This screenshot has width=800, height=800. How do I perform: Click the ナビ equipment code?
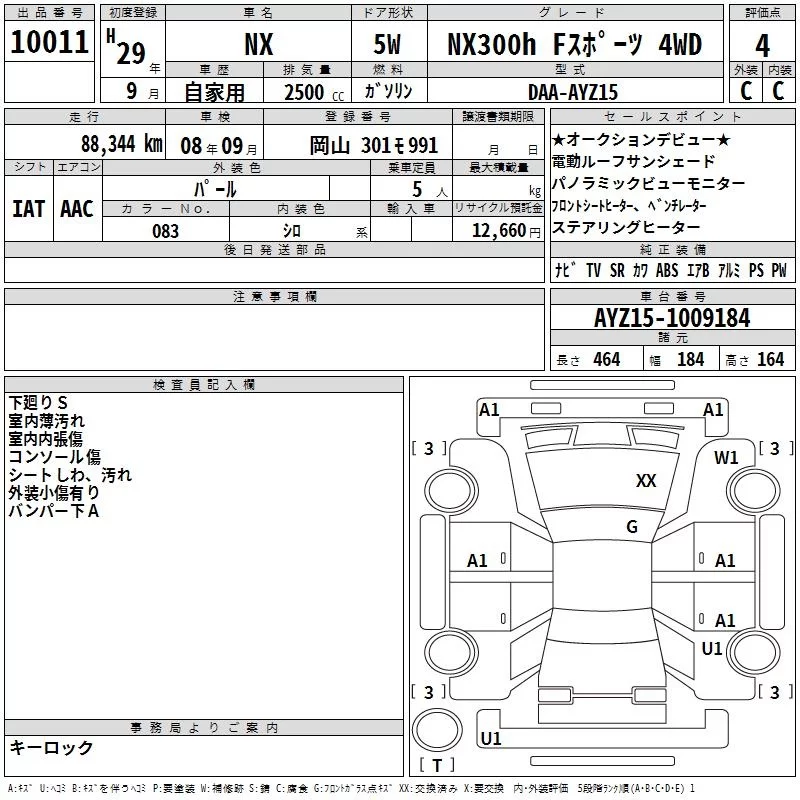pos(565,270)
